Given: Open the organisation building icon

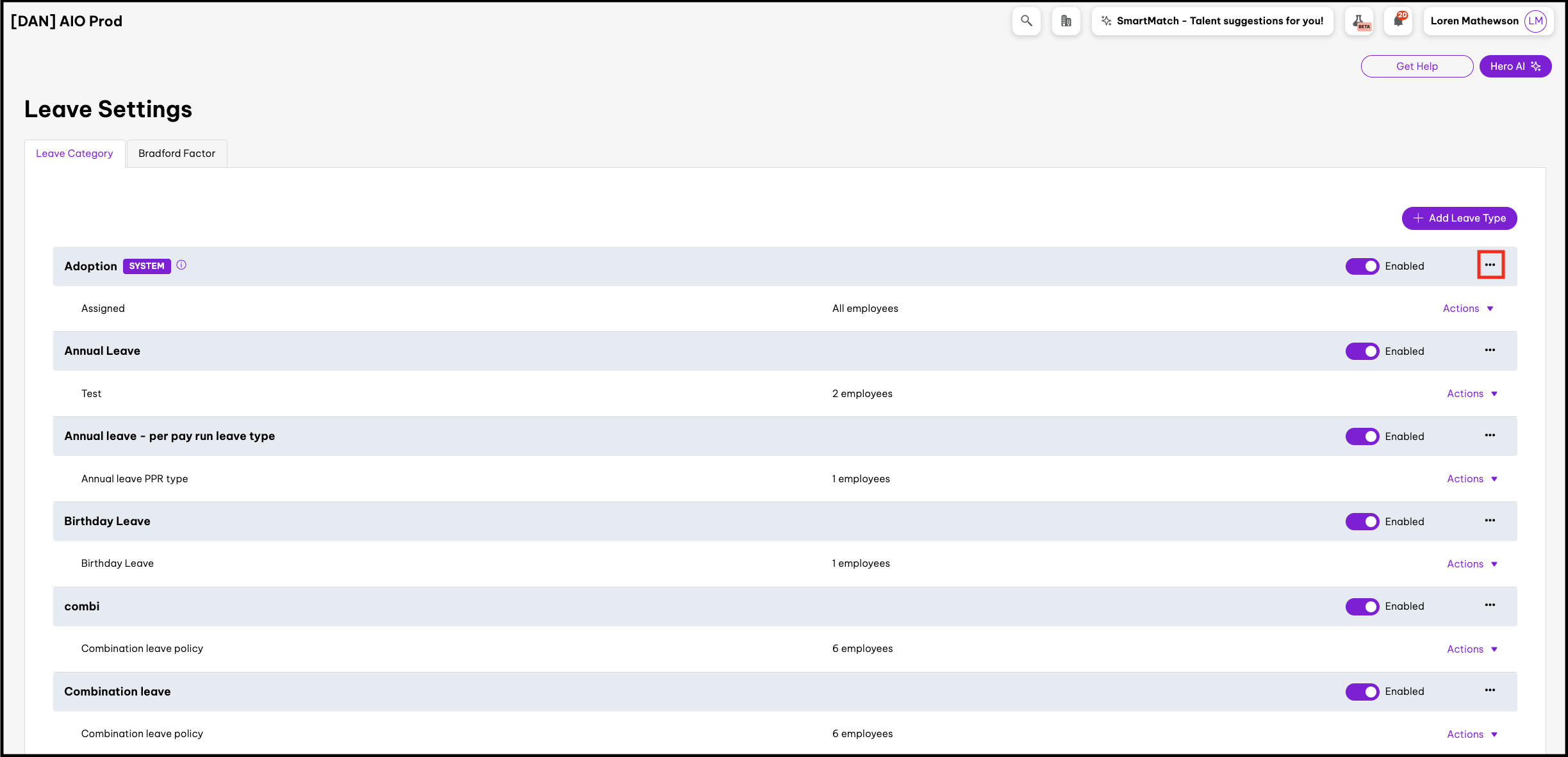Looking at the screenshot, I should click(1066, 21).
